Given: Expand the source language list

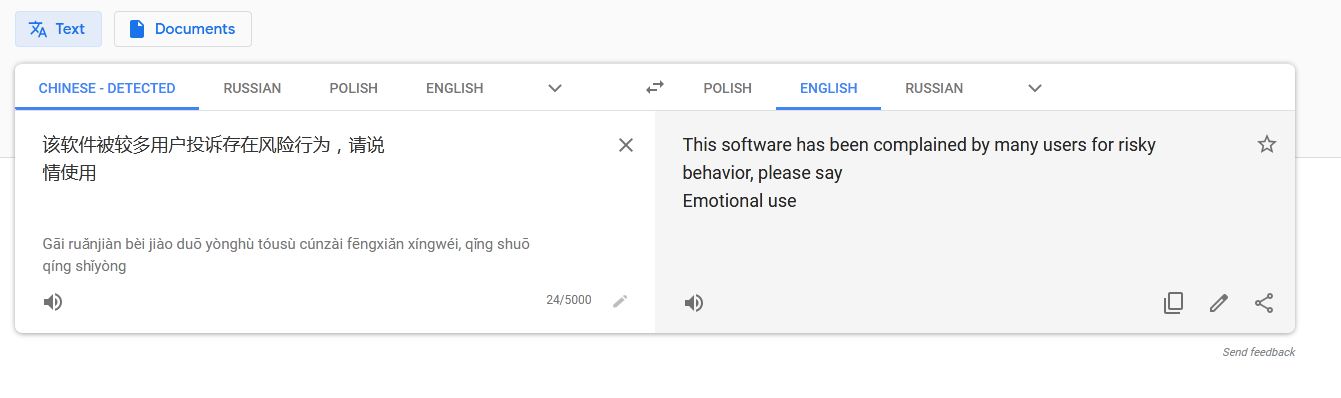Looking at the screenshot, I should click(x=555, y=88).
